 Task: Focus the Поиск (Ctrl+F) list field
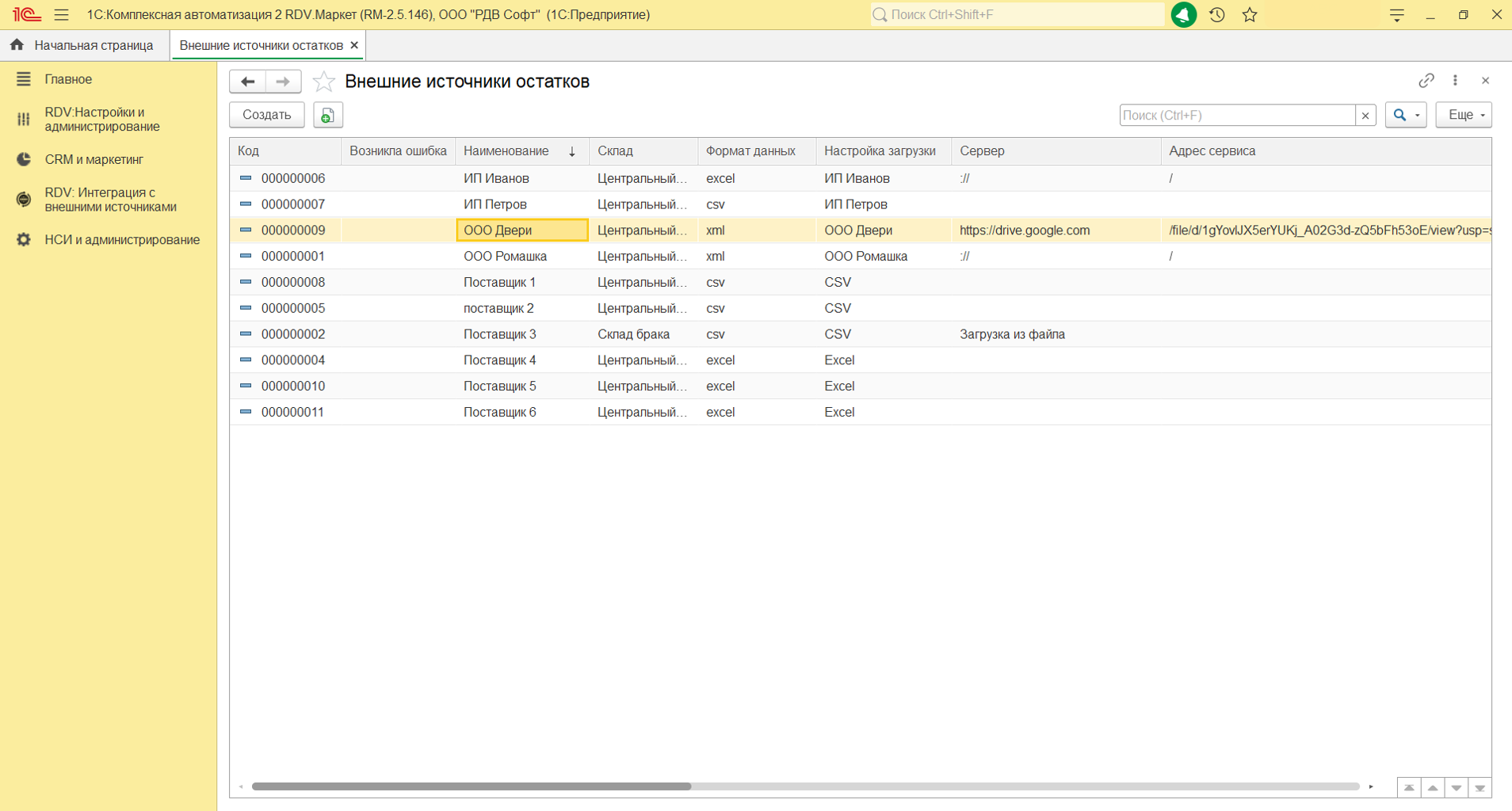1236,116
